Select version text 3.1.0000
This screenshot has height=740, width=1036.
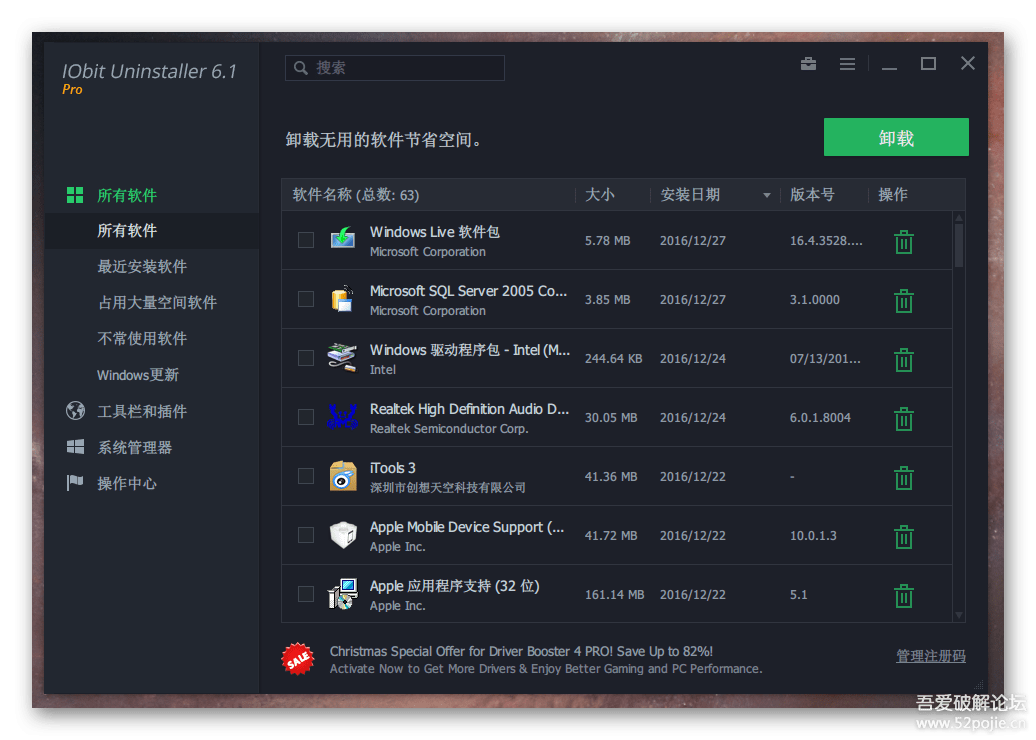coord(815,299)
